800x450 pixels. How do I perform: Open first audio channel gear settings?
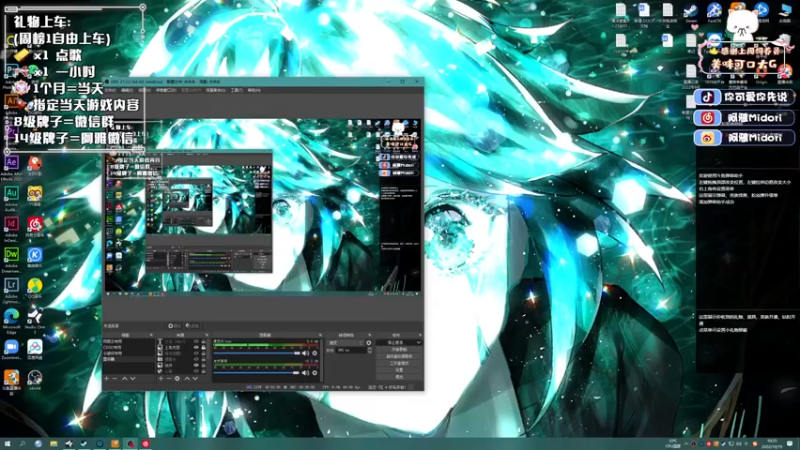click(315, 353)
